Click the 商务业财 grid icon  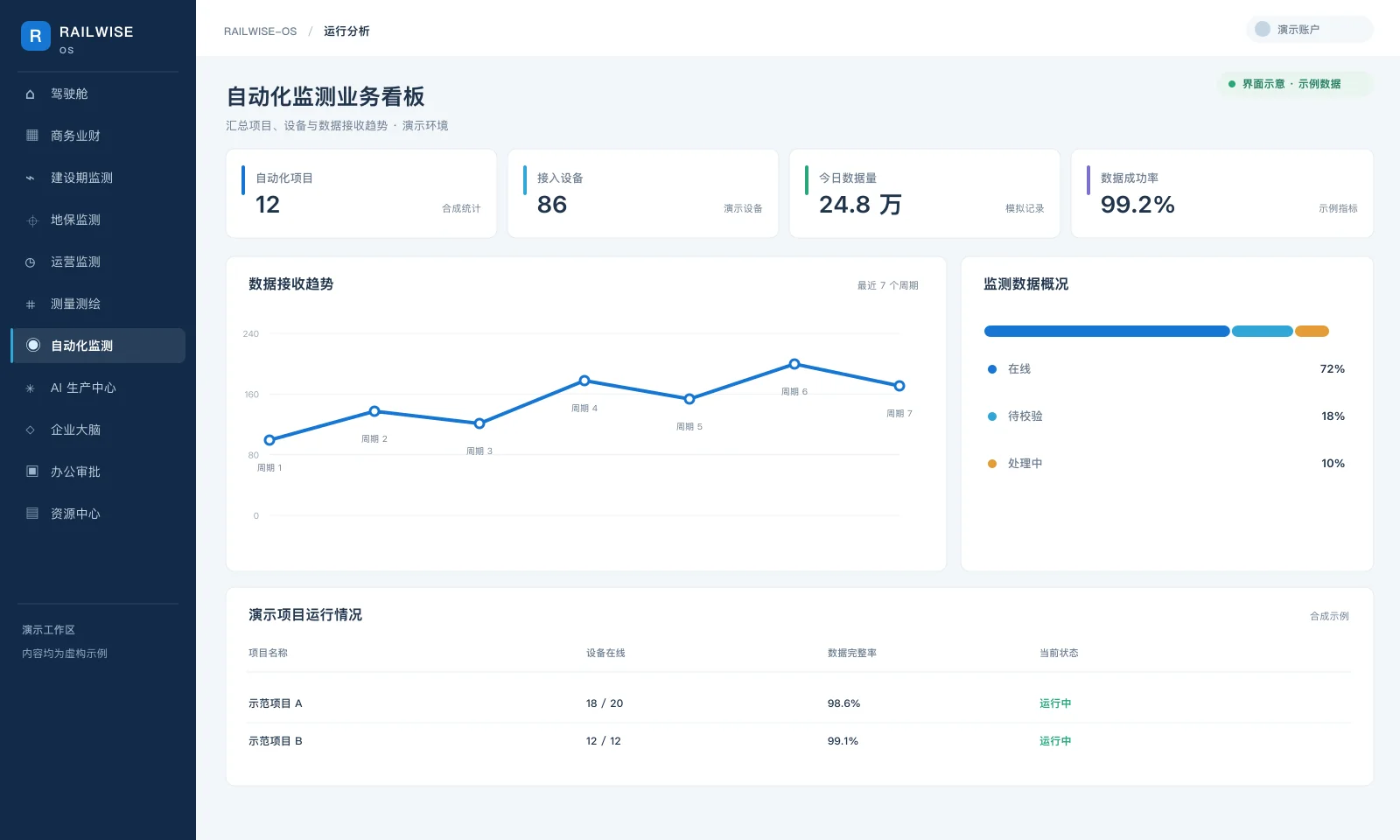point(32,136)
